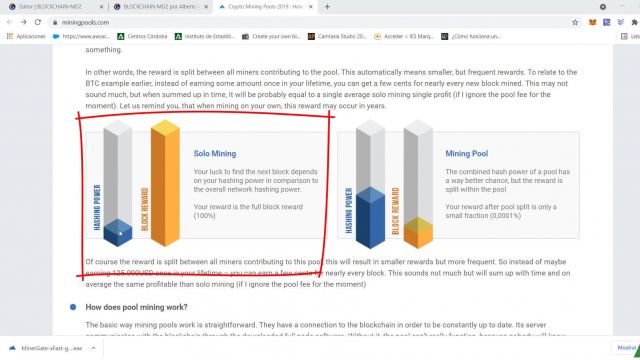Click the Mining Pool blue hashing power bar
This screenshot has height=360, width=640.
370,217
